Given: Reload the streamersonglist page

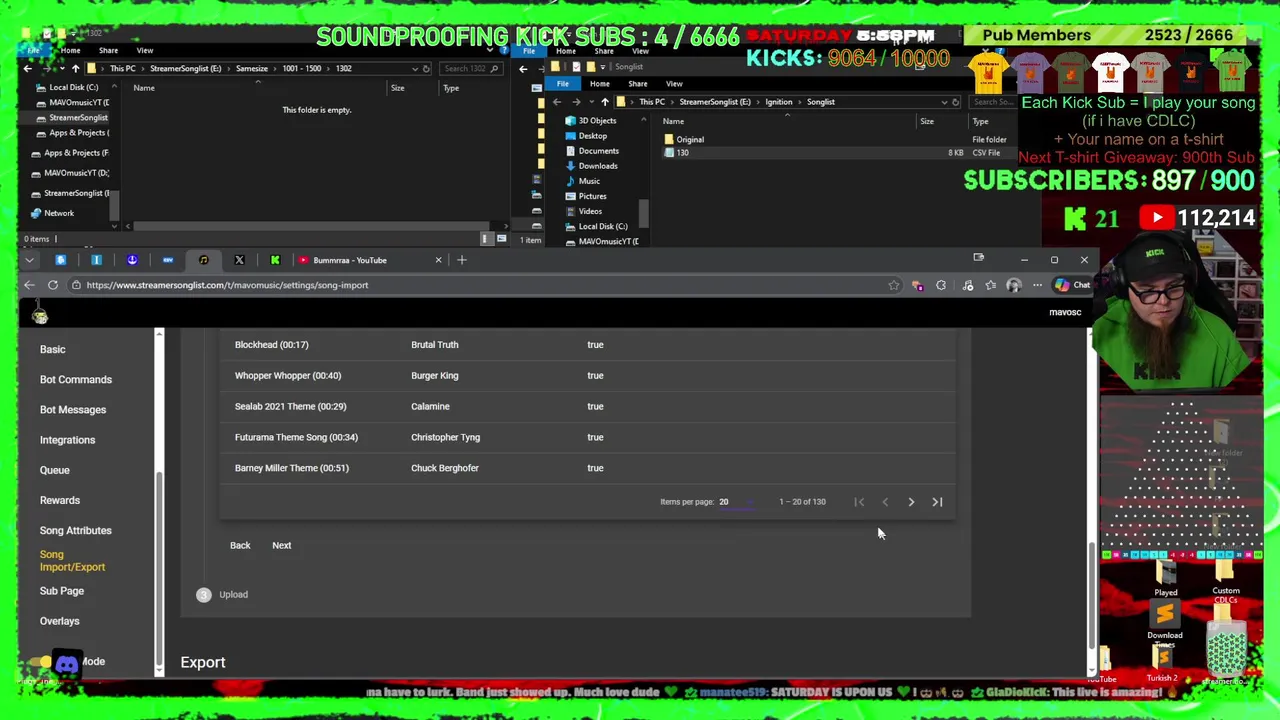Looking at the screenshot, I should pyautogui.click(x=53, y=285).
